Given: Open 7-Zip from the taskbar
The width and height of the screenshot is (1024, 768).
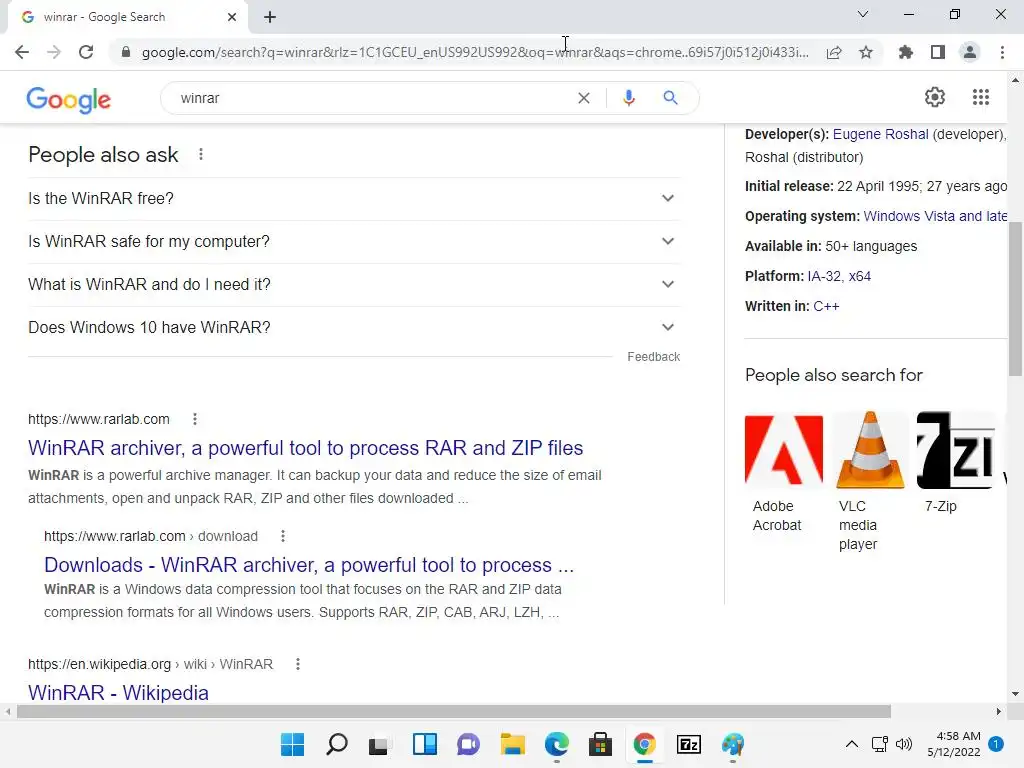Looking at the screenshot, I should coord(689,744).
